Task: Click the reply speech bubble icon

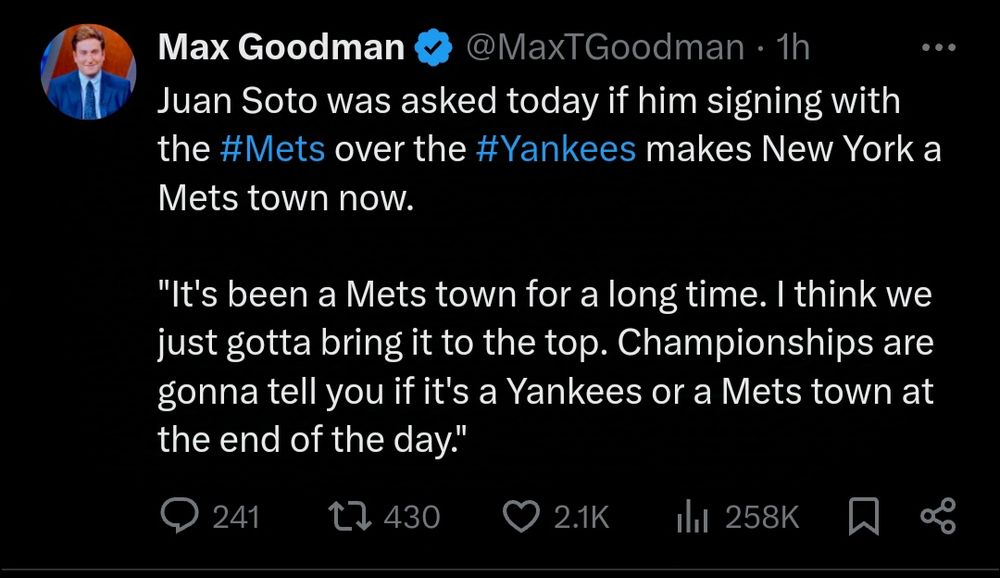Action: [181, 516]
